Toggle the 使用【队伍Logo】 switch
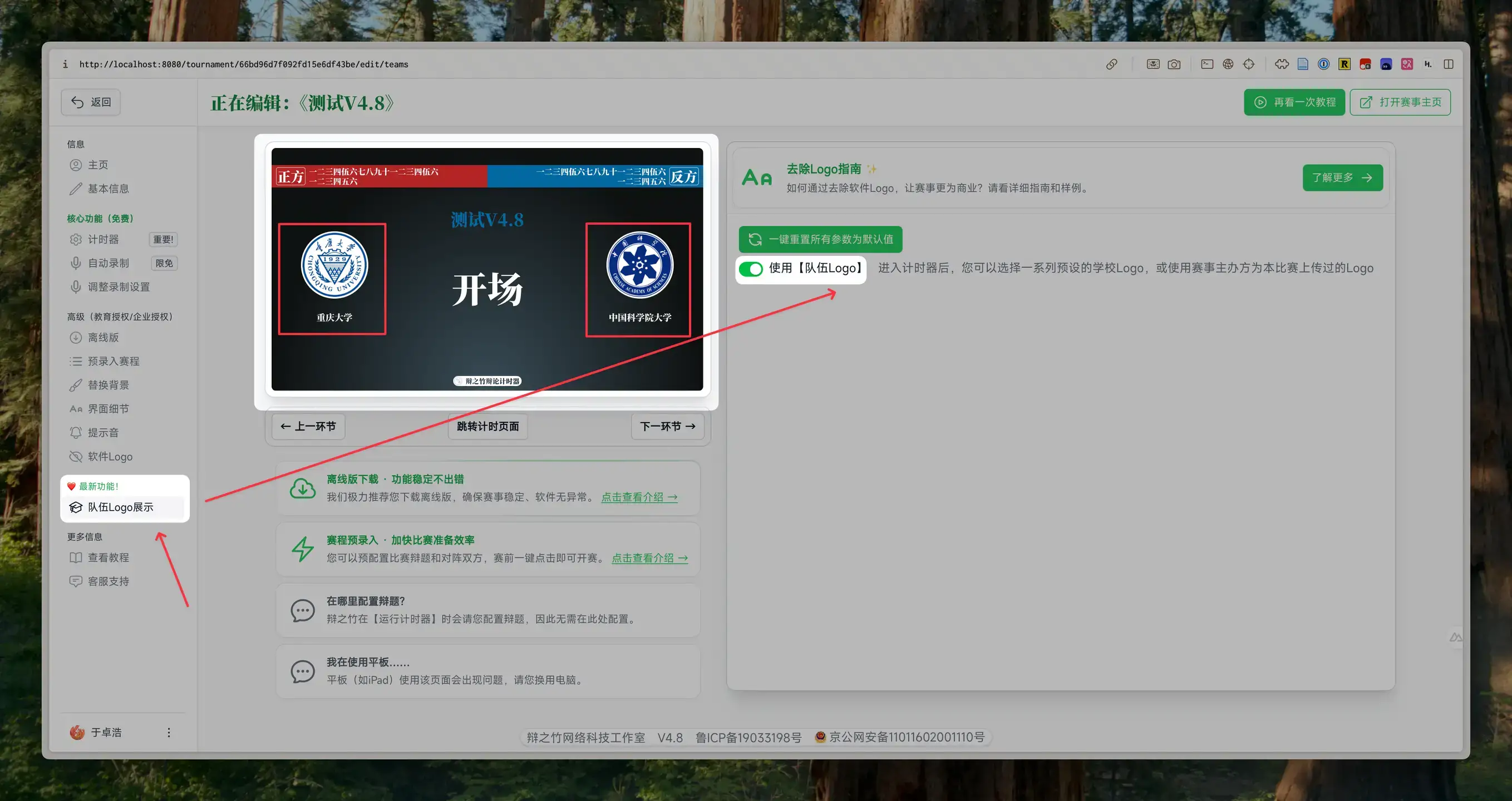 coord(751,269)
